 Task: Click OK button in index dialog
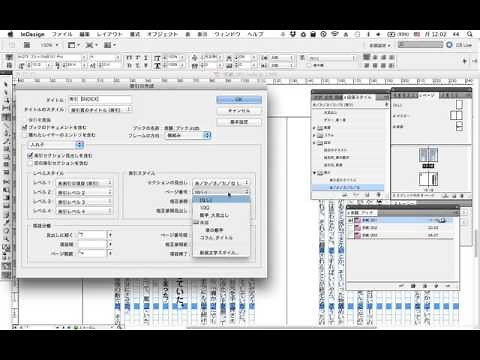pyautogui.click(x=239, y=99)
